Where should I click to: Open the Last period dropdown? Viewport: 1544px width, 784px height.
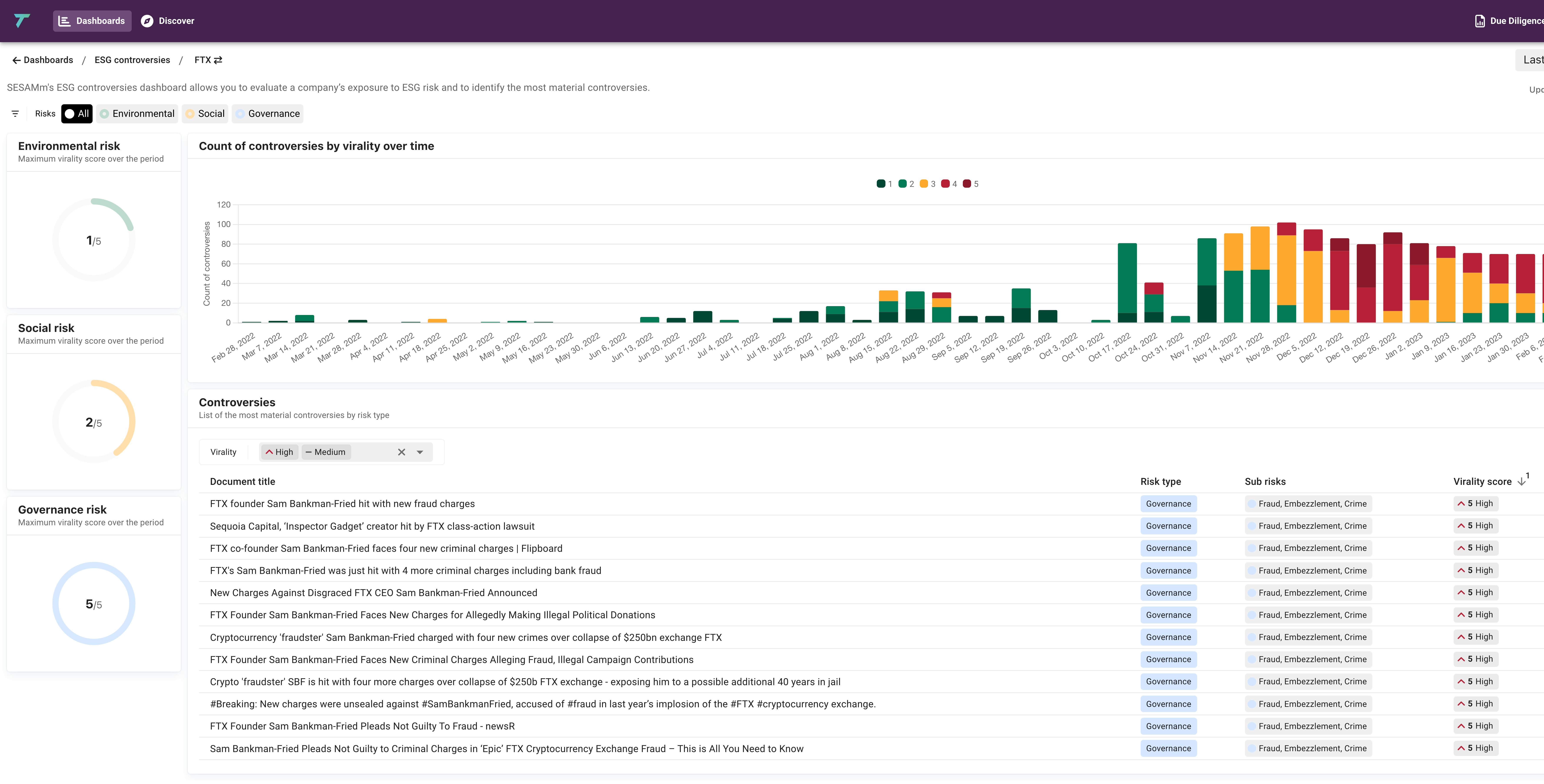click(1531, 60)
